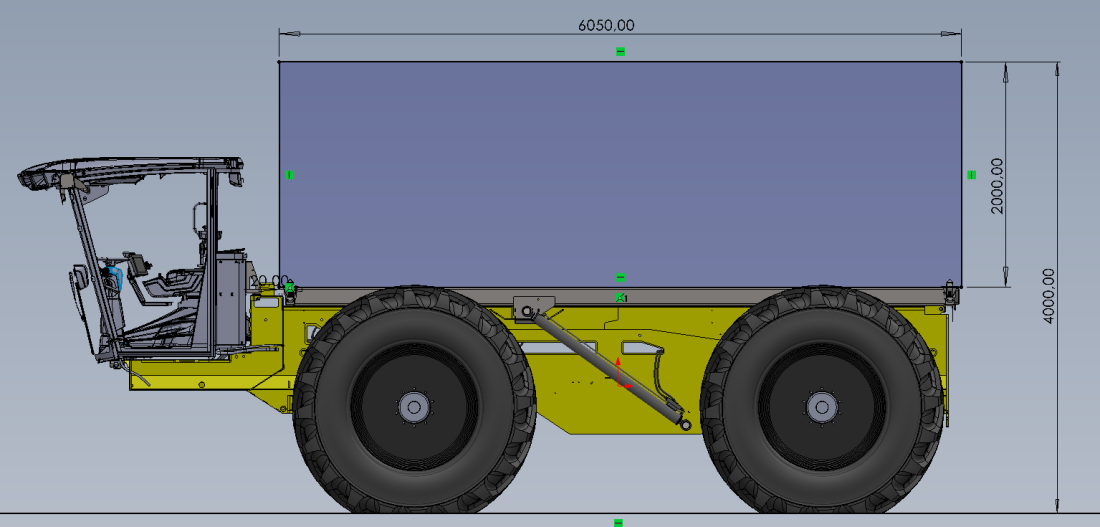Click the coincident relation icon at rectangle's lower-left corner
1100x527 pixels.
click(289, 288)
